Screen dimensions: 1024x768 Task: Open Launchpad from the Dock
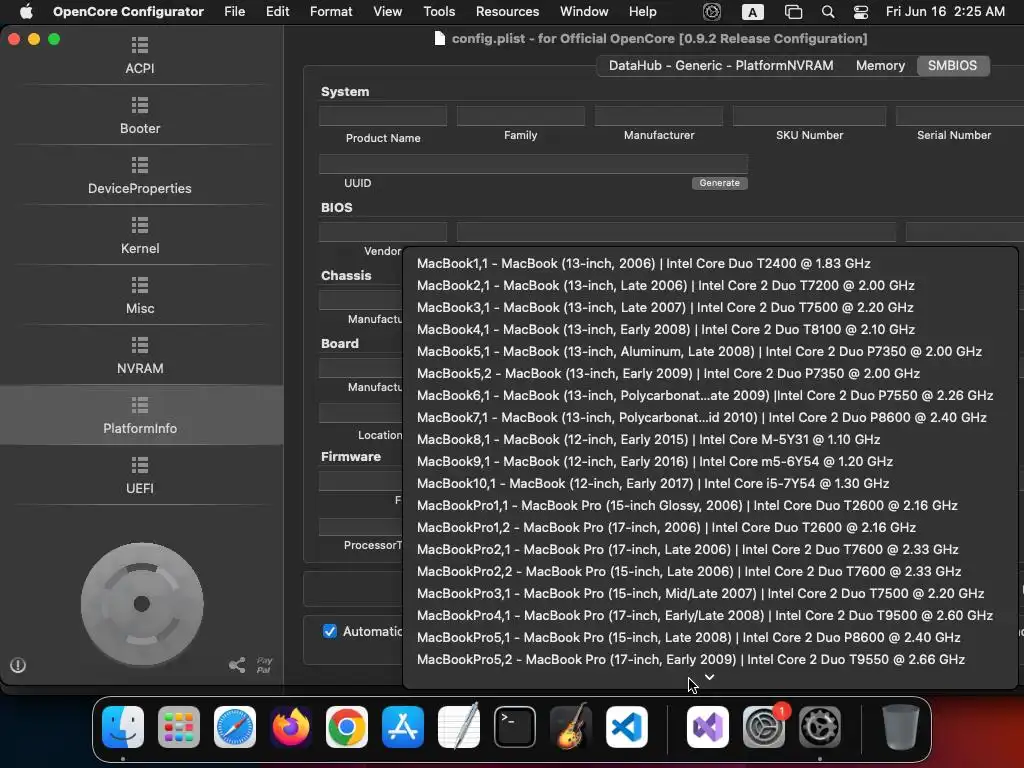[178, 727]
